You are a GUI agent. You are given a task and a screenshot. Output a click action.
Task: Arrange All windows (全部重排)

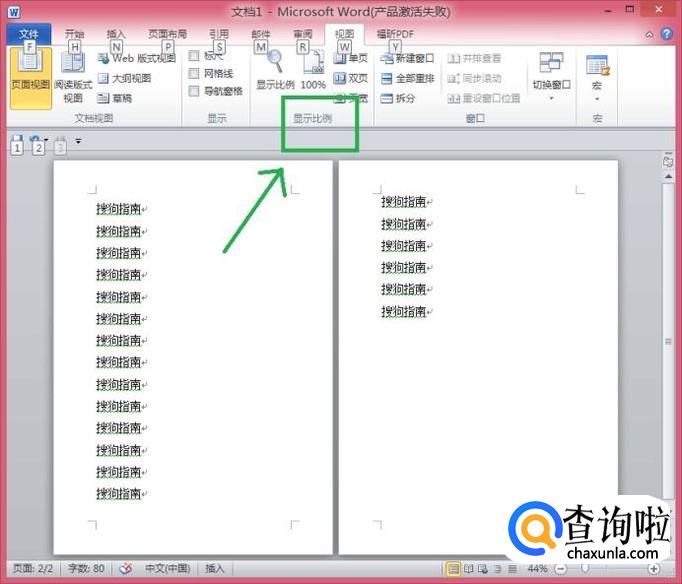coord(407,79)
